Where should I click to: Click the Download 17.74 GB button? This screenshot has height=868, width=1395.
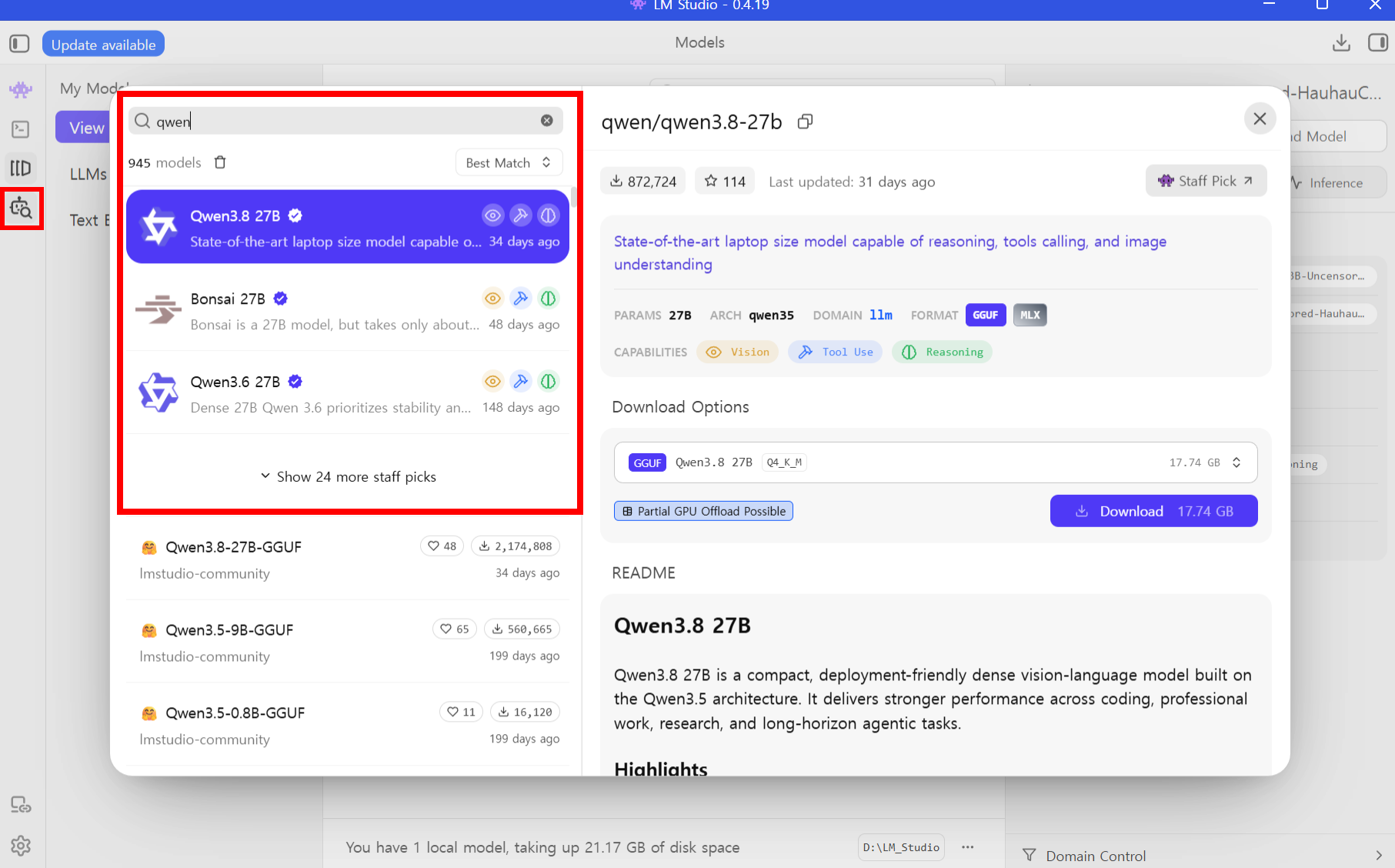pos(1153,511)
